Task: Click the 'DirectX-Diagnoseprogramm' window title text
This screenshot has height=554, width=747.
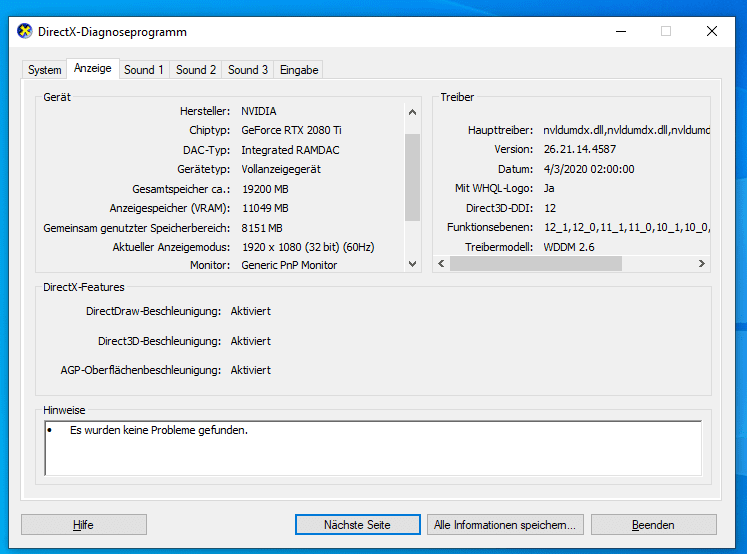Action: coord(112,32)
